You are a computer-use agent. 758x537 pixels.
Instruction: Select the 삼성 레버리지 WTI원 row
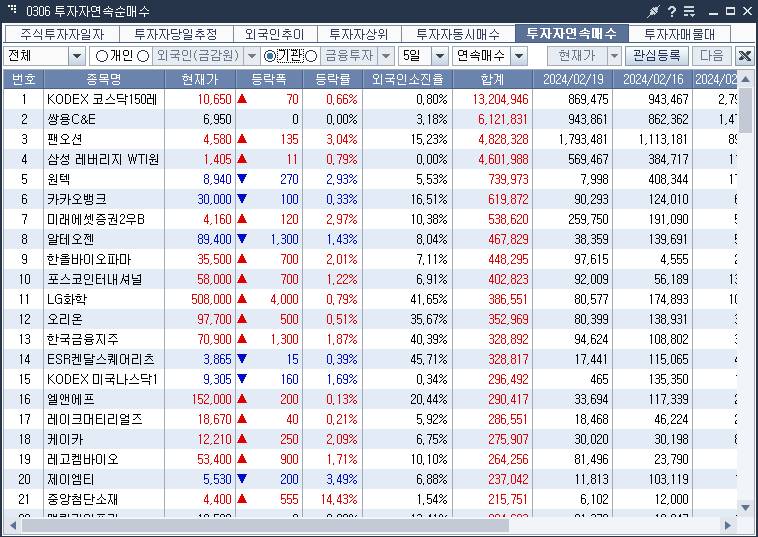(370, 159)
